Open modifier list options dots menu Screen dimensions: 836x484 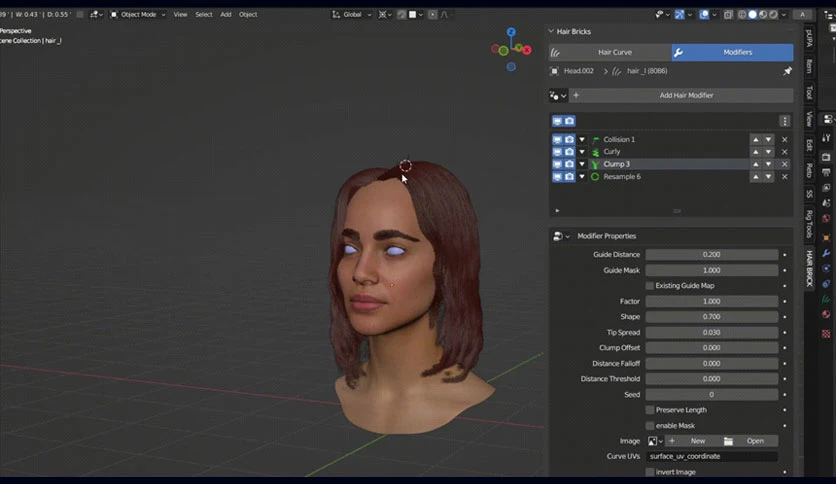point(784,121)
